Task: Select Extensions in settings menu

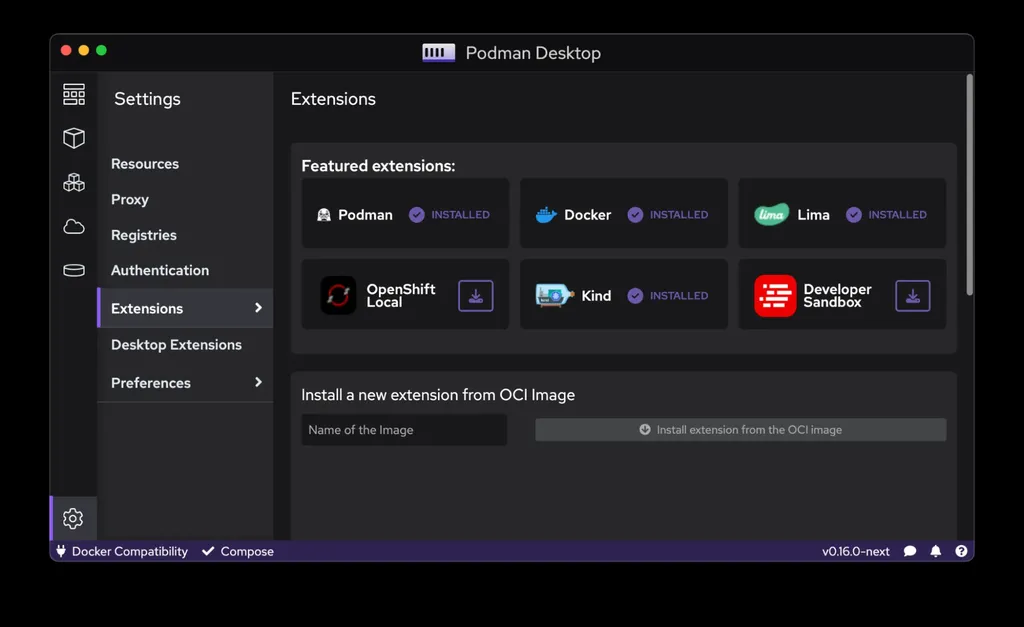Action: [185, 308]
